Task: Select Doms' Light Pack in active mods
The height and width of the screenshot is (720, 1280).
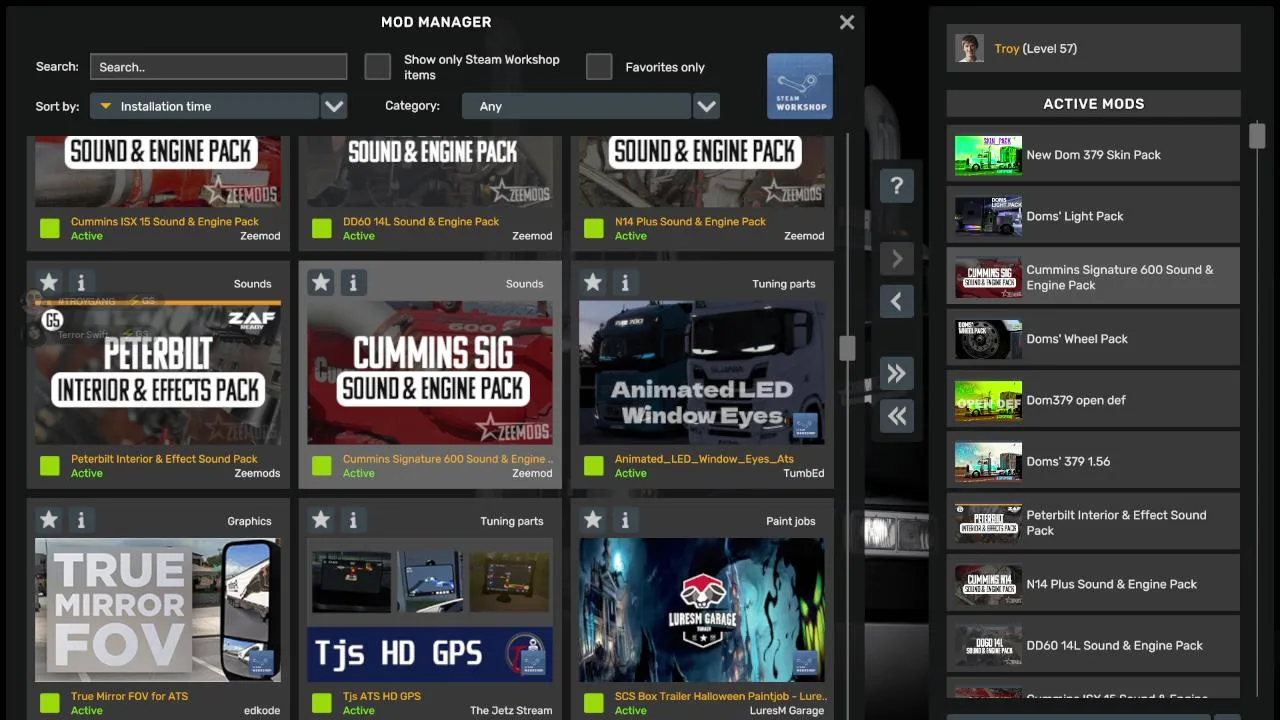Action: click(x=1093, y=216)
